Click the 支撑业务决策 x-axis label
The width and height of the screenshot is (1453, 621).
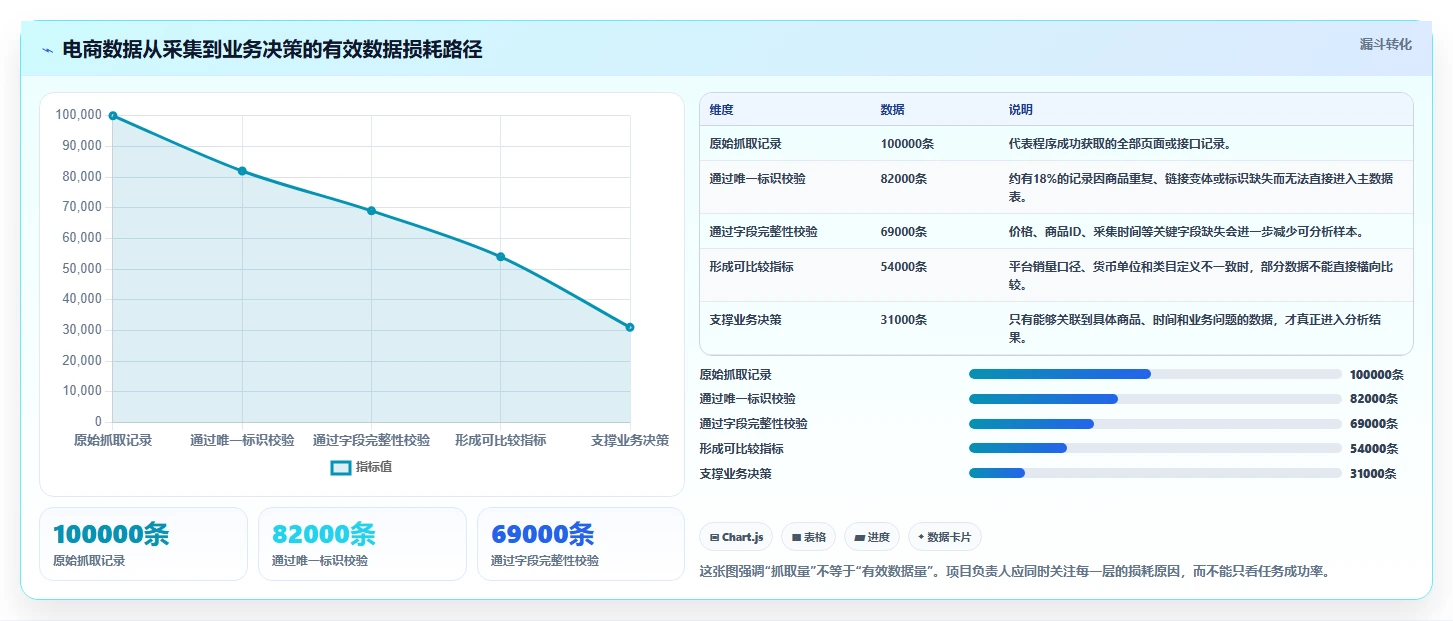click(x=630, y=440)
